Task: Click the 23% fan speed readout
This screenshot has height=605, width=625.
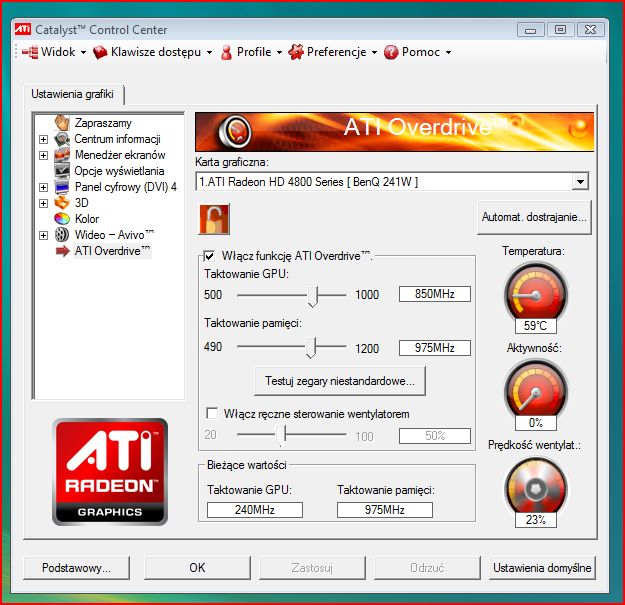Action: (x=535, y=520)
